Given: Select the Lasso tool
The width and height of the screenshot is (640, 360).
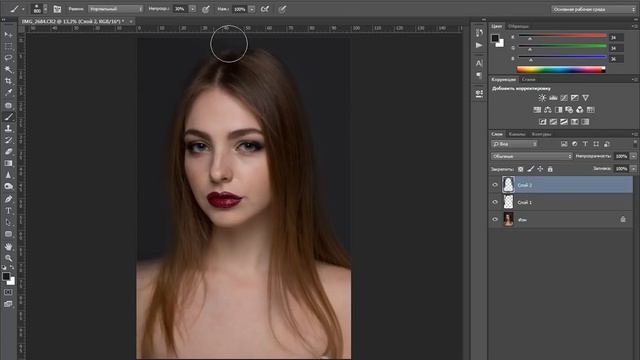Looking at the screenshot, I should [x=8, y=58].
